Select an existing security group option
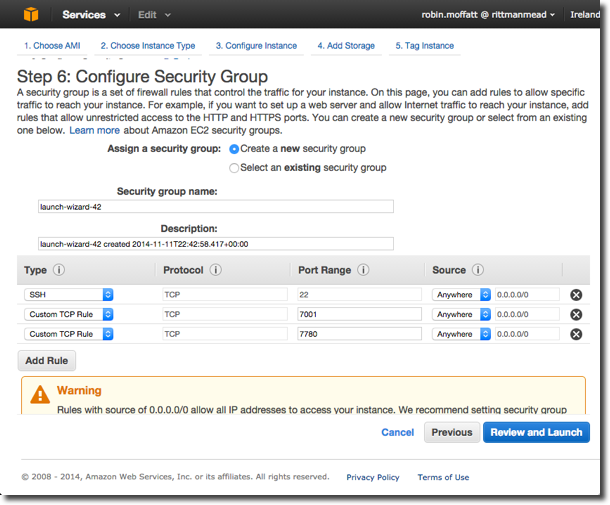Viewport: 610px width, 505px height. pyautogui.click(x=234, y=168)
